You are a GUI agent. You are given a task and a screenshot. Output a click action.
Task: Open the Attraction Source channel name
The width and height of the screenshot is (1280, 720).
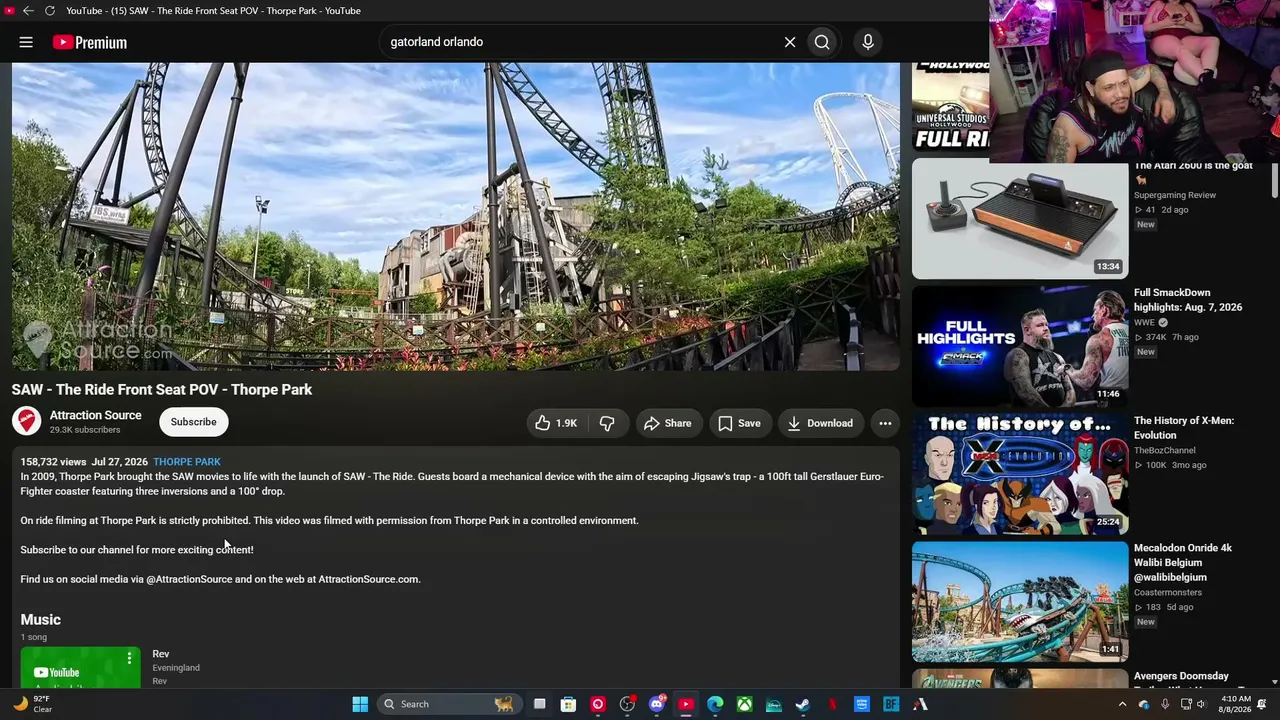point(96,415)
